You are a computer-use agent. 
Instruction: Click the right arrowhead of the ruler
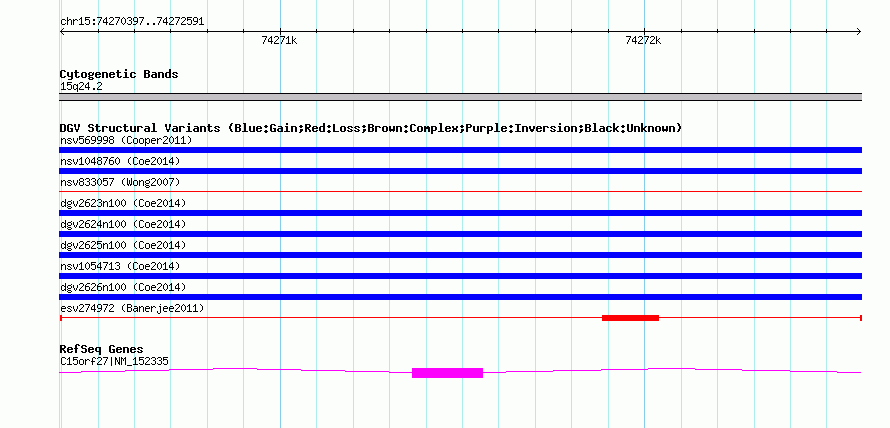(x=859, y=31)
